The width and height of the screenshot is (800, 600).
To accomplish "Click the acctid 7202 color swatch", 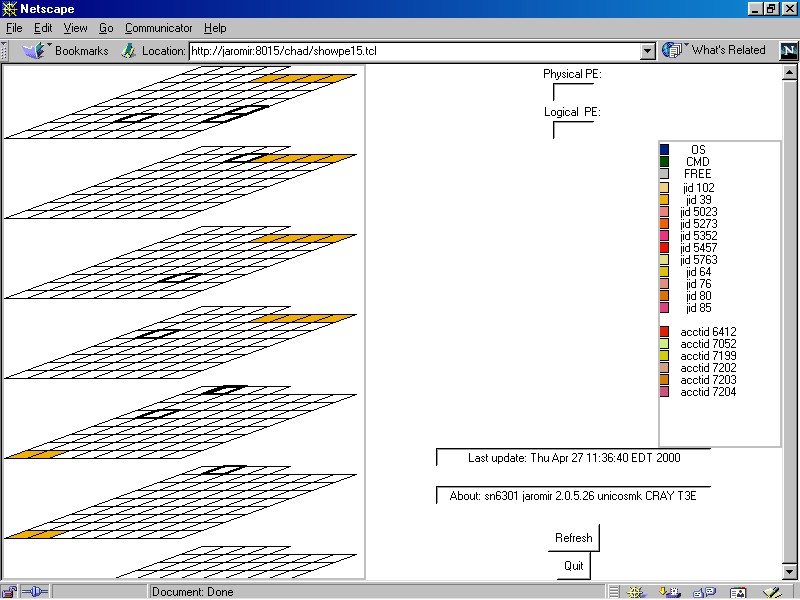I will [x=664, y=367].
